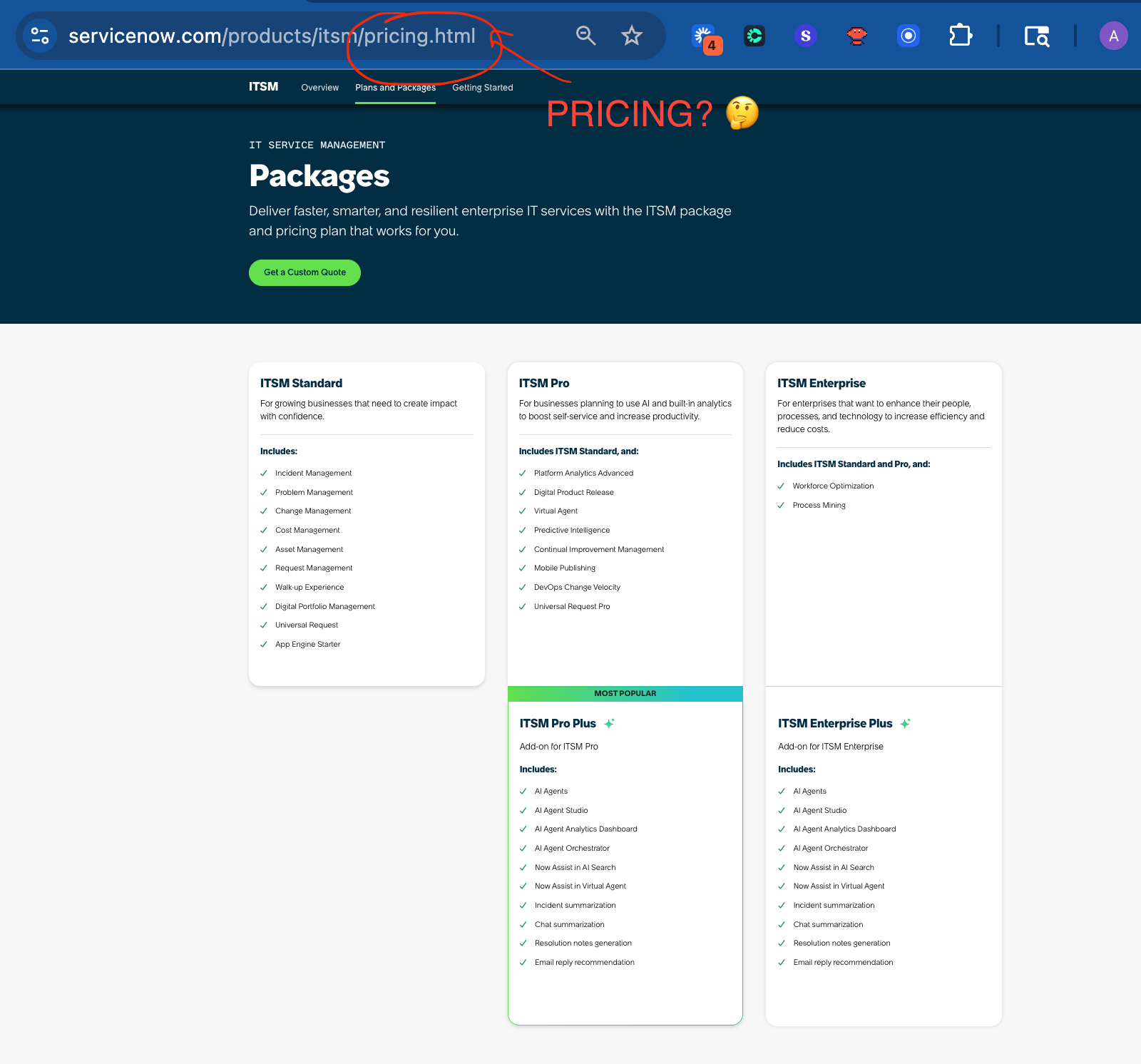The image size is (1141, 1064).
Task: Select the Getting Started tab
Action: 483,87
